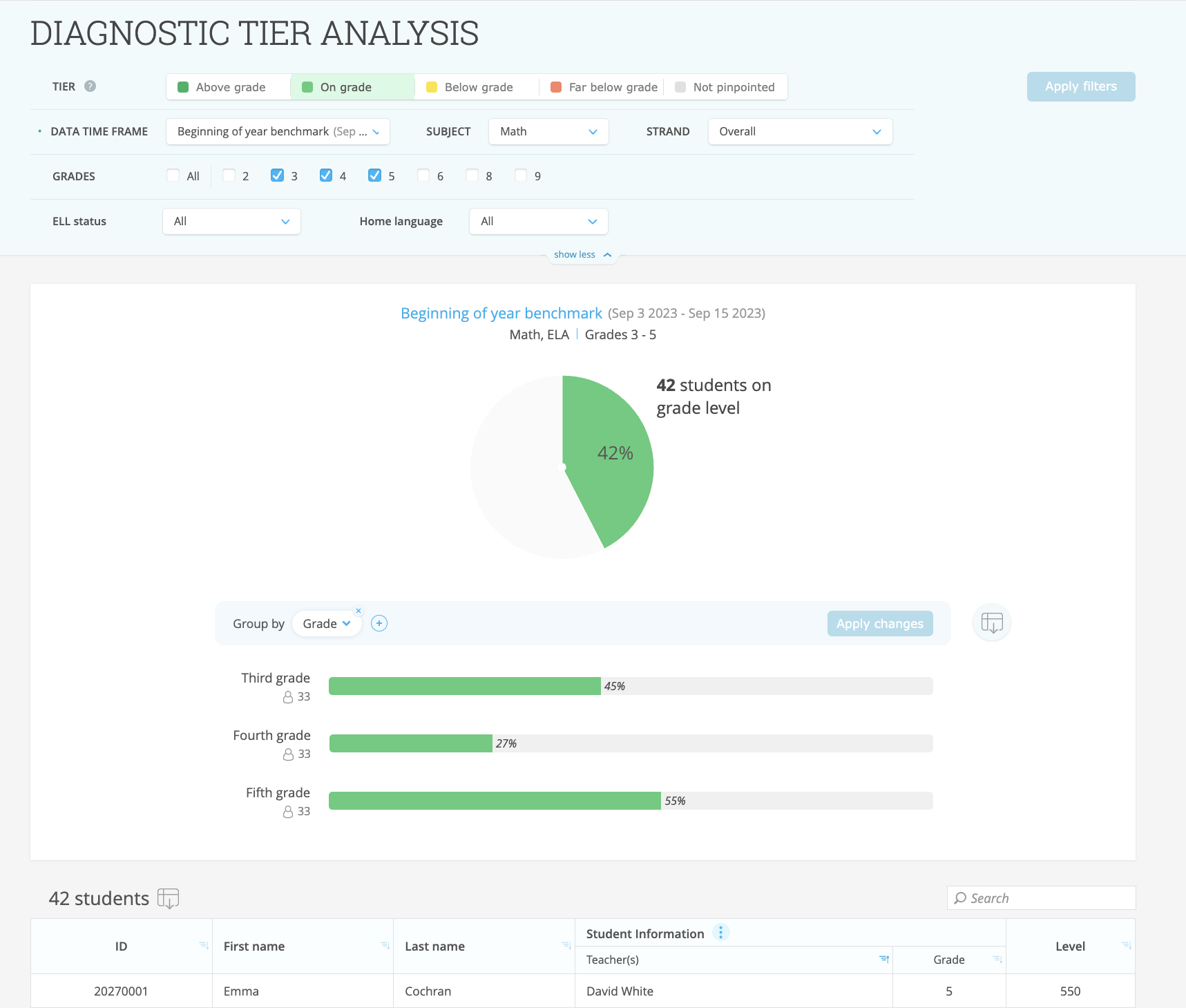The width and height of the screenshot is (1186, 1008).
Task: Select the Not pinpointed tier
Action: 725,87
